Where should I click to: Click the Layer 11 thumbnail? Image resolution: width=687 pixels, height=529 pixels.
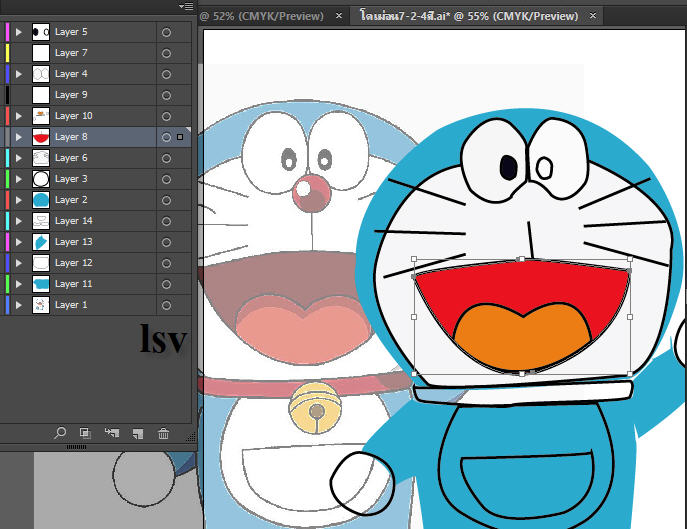(41, 284)
